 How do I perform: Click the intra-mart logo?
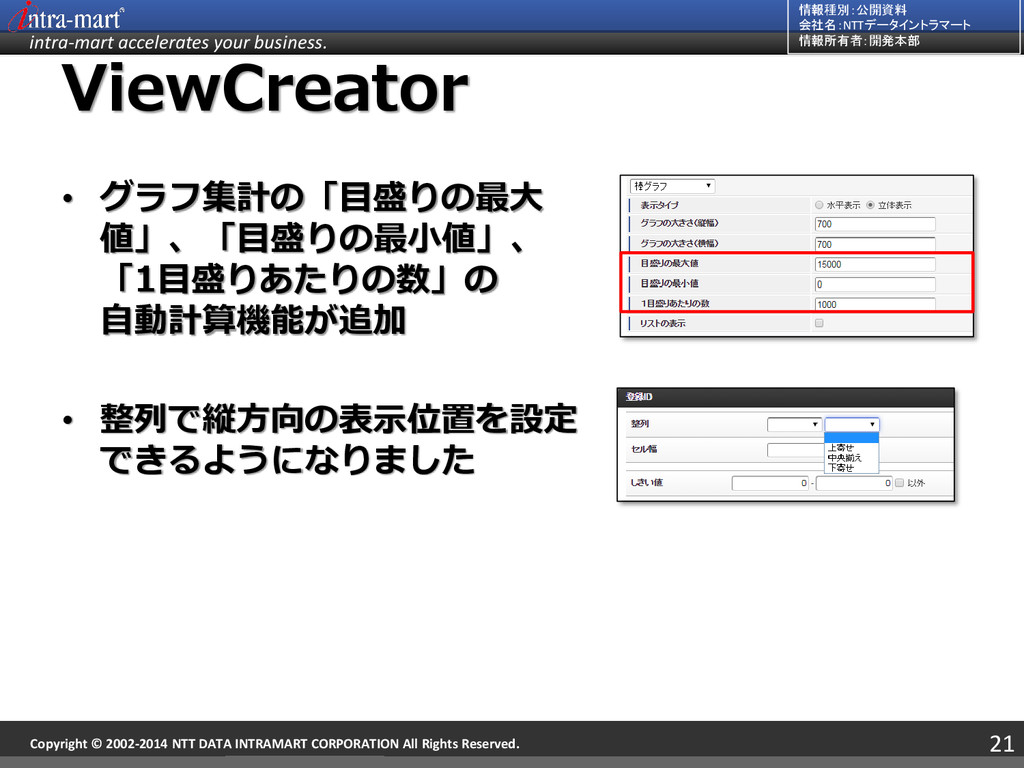pyautogui.click(x=65, y=17)
